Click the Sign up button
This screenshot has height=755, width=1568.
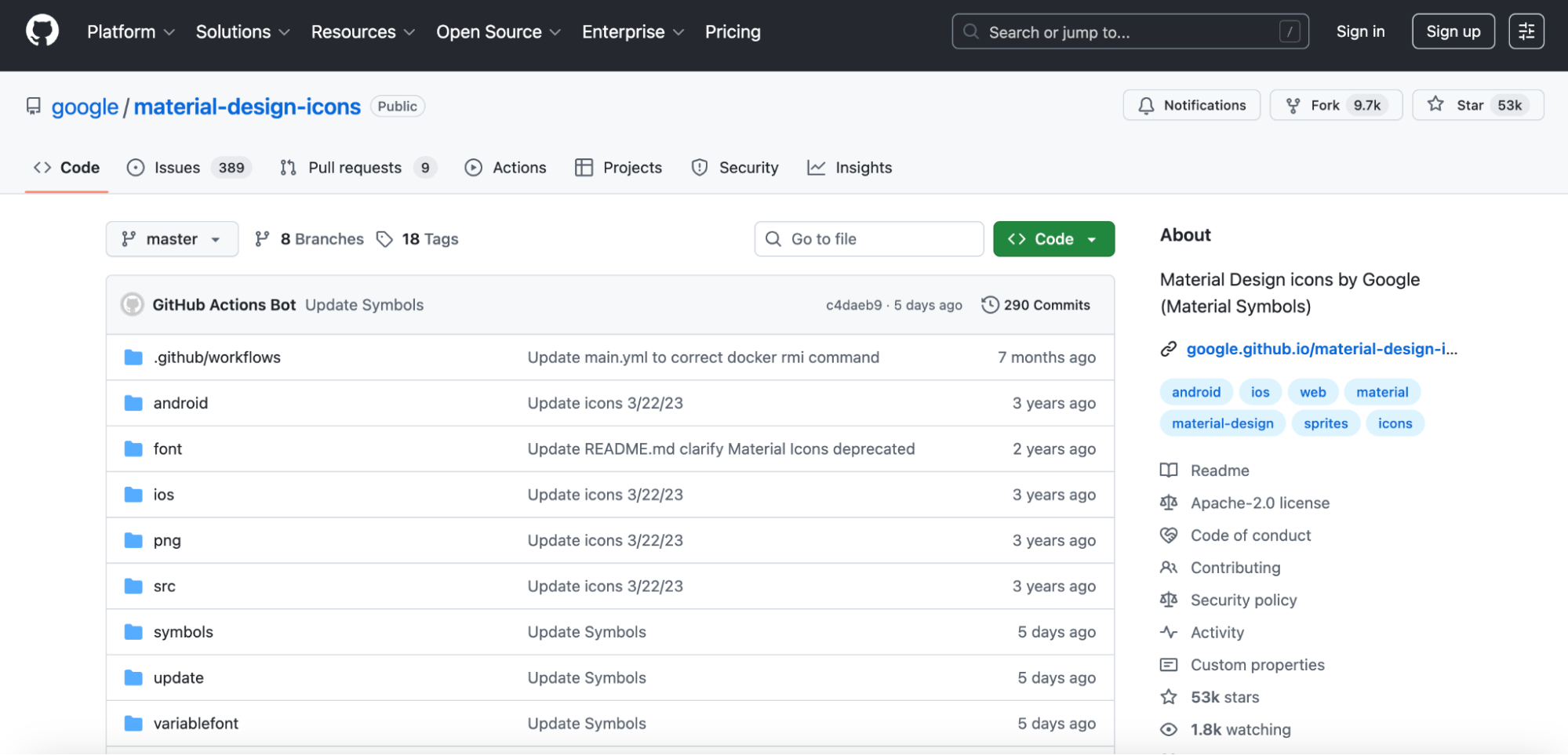1453,31
